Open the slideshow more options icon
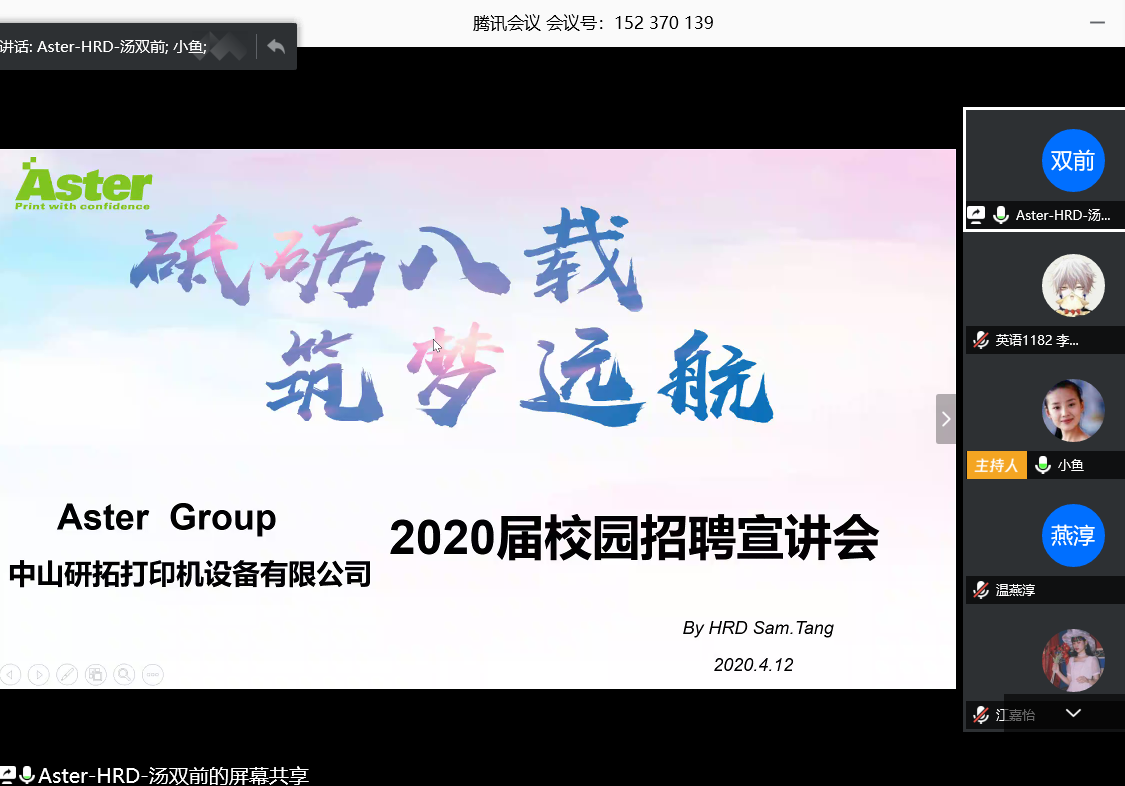Image resolution: width=1125 pixels, height=786 pixels. pos(152,675)
